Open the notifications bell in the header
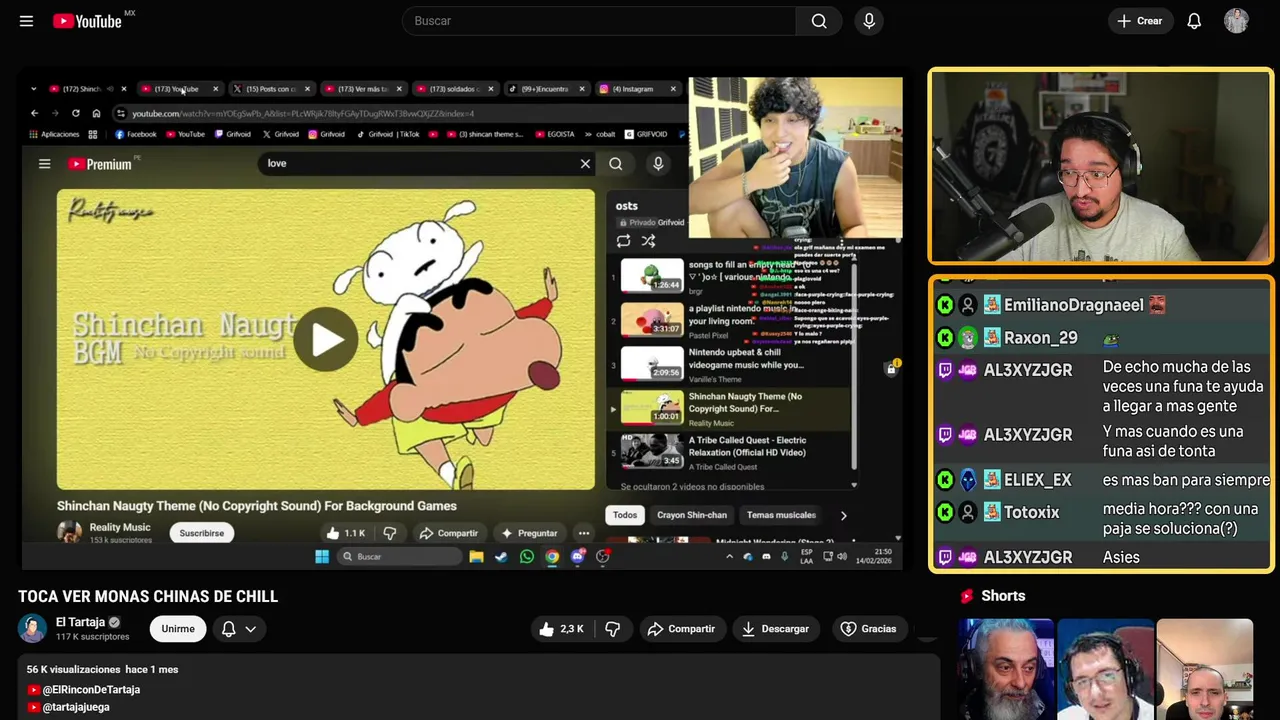This screenshot has height=720, width=1280. [1194, 21]
